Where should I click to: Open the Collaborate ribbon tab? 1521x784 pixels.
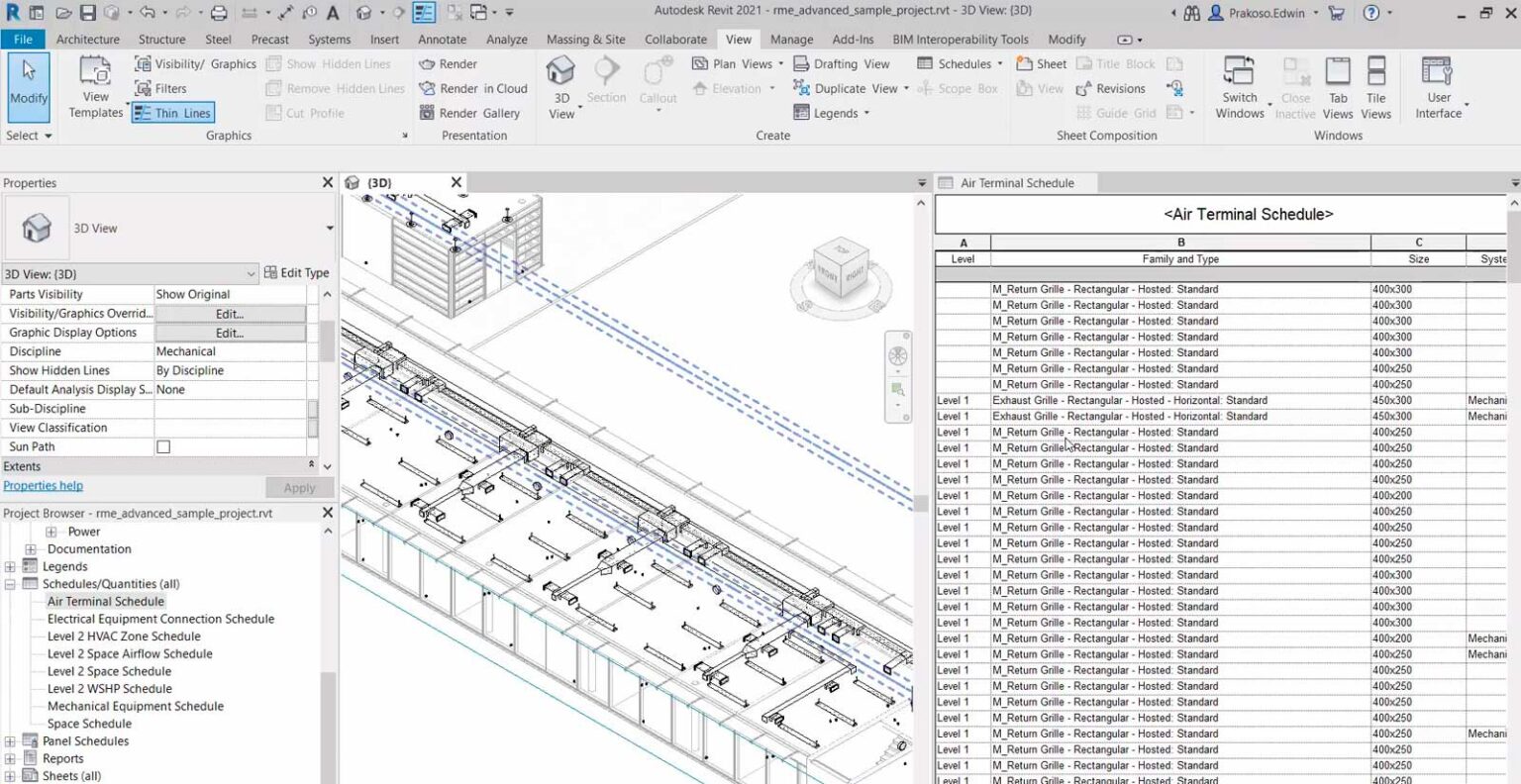(x=675, y=40)
